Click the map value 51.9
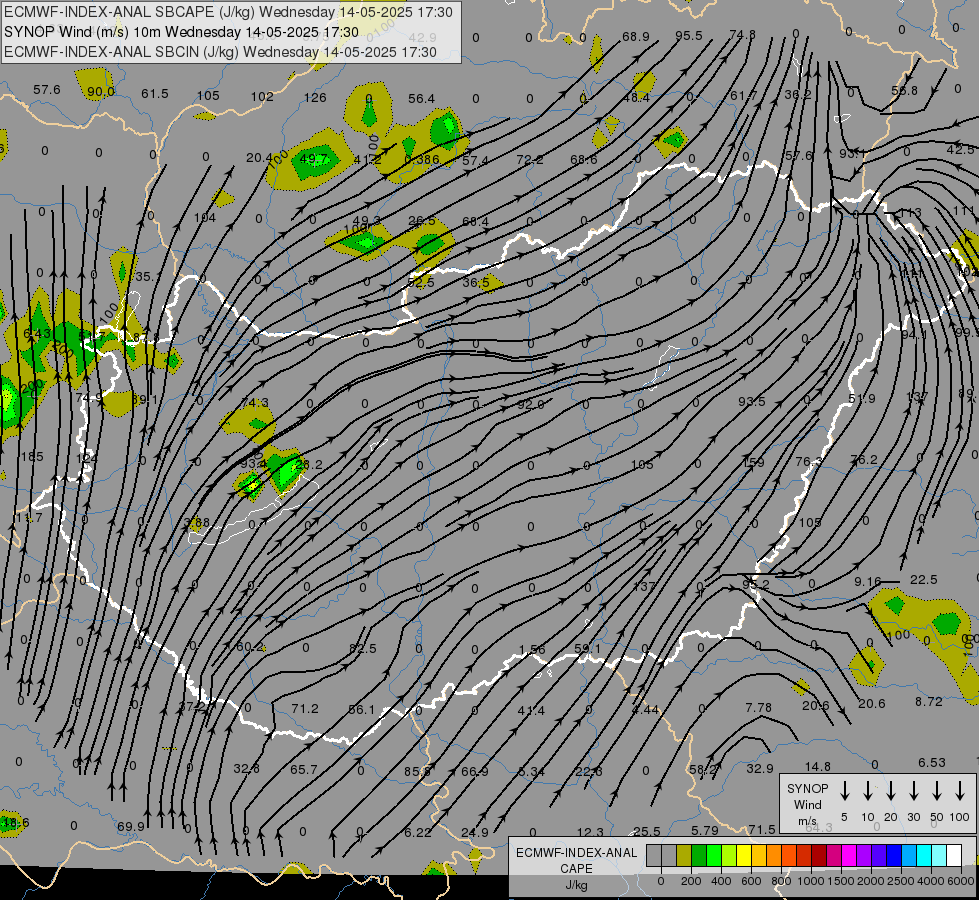The width and height of the screenshot is (979, 900). 862,398
